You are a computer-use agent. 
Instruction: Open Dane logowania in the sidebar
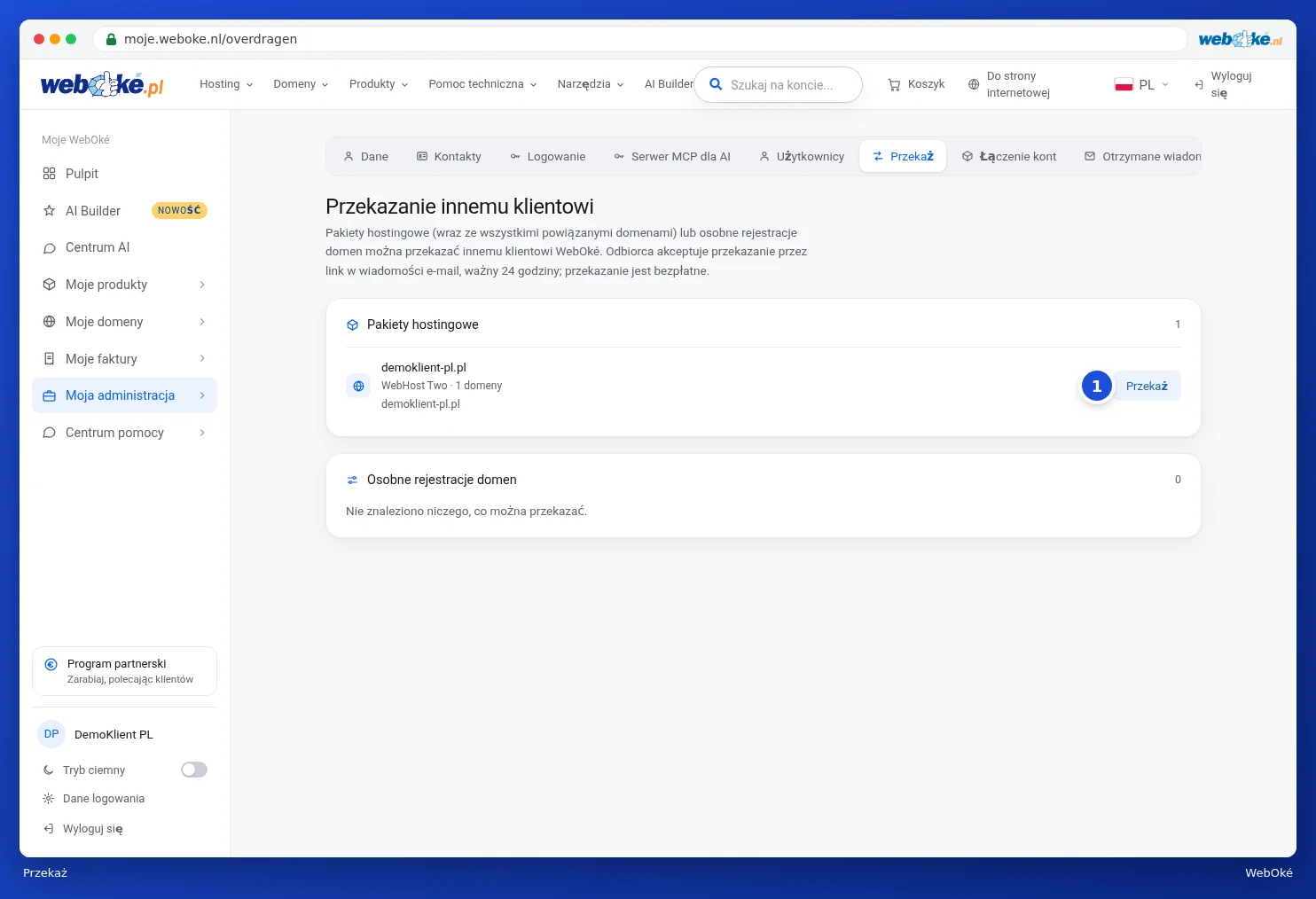pos(93,799)
